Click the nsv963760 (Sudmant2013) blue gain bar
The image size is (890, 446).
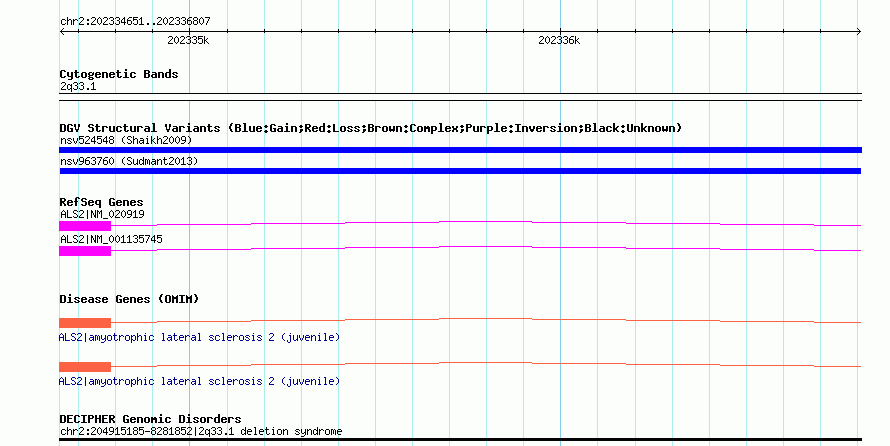tap(460, 171)
